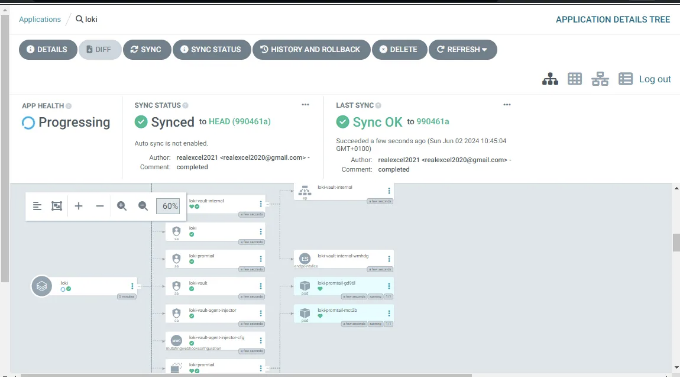Click the 60% zoom level box

coord(168,206)
